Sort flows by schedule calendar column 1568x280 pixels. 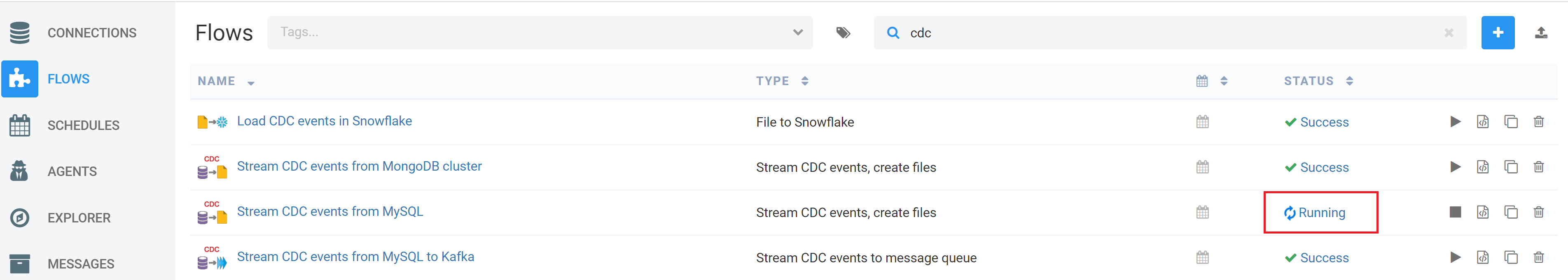(x=1224, y=81)
